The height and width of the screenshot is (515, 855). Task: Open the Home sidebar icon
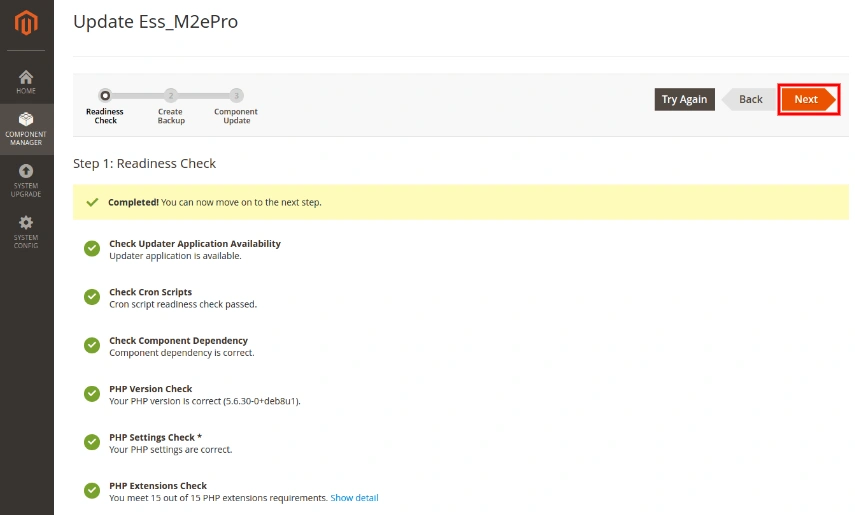tap(26, 78)
